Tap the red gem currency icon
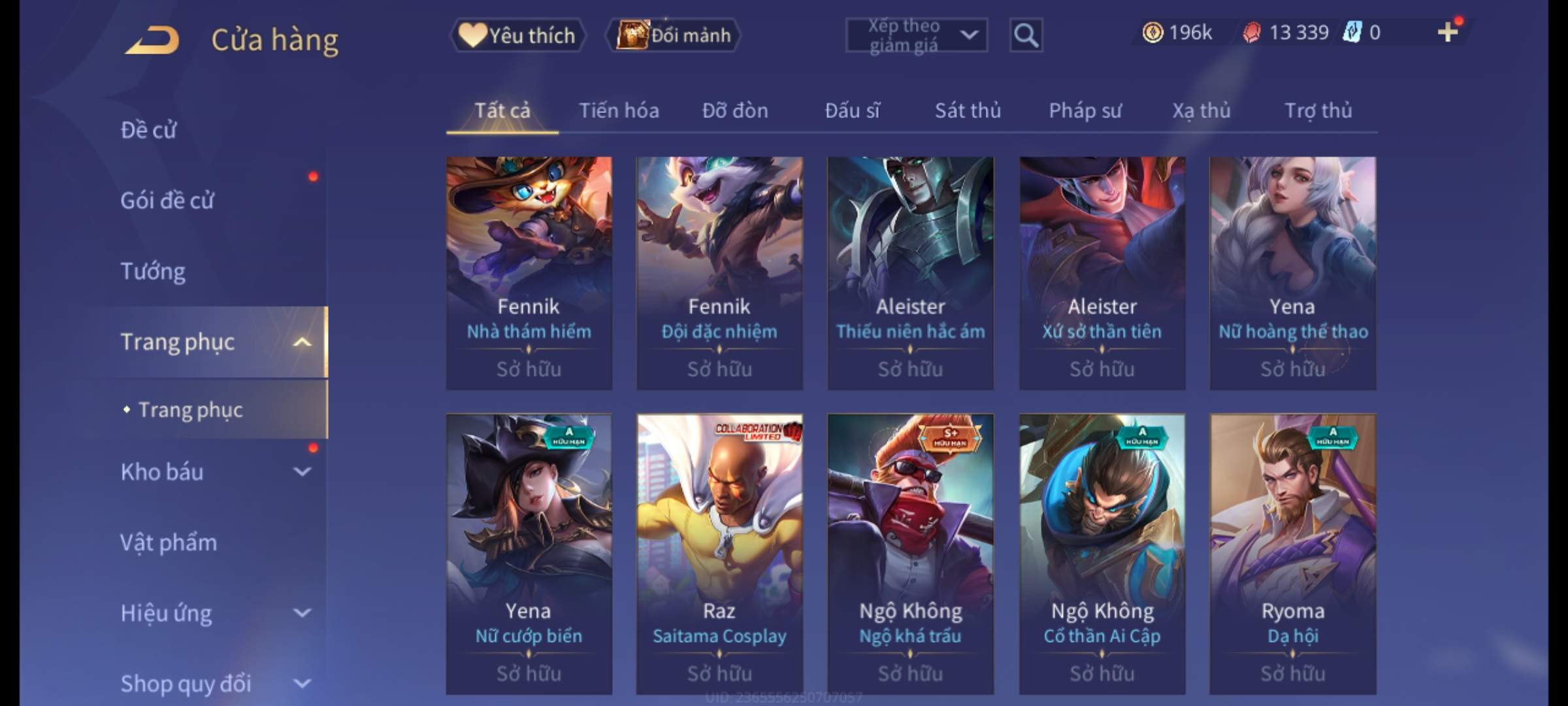 (x=1251, y=33)
